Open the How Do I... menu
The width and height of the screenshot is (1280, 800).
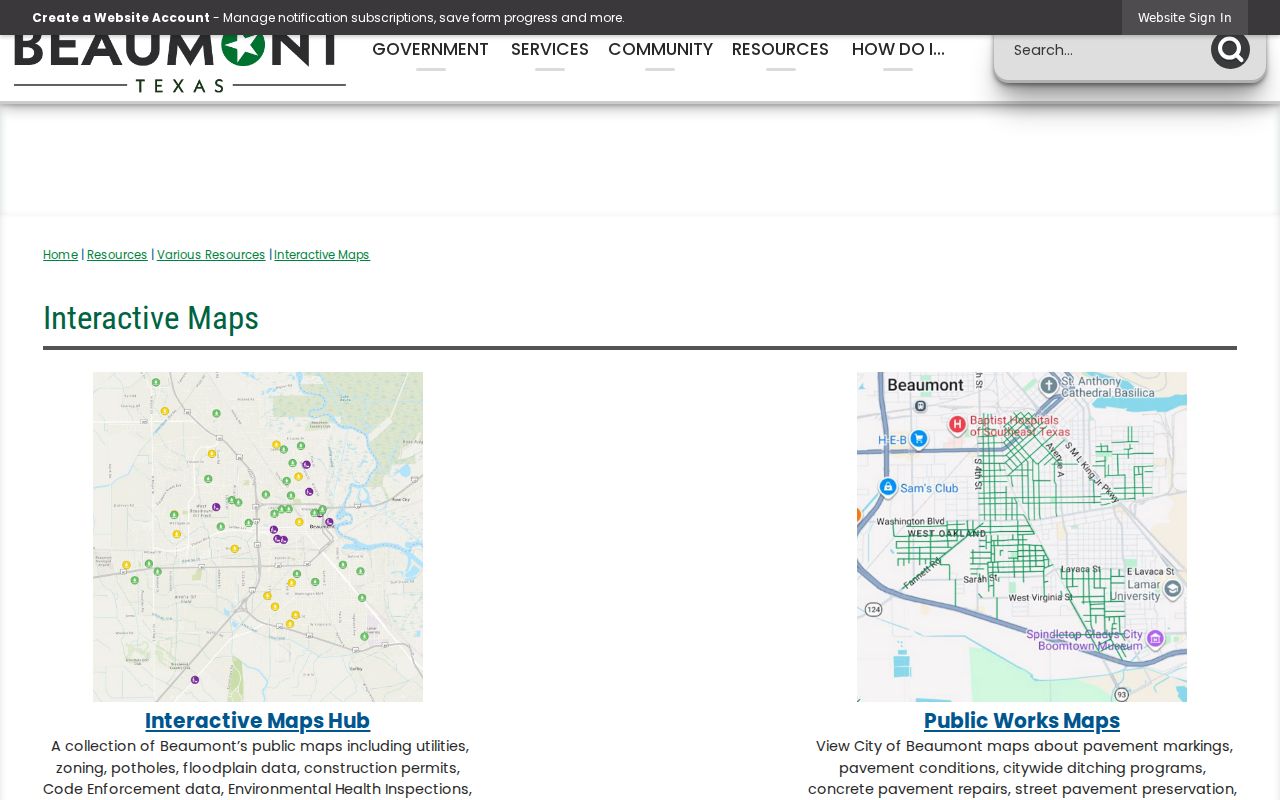coord(898,50)
